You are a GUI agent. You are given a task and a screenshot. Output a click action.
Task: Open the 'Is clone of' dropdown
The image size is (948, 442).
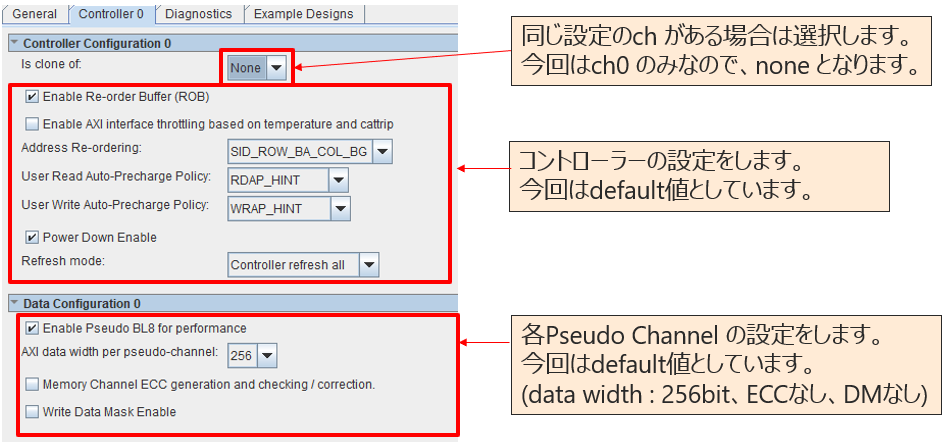(276, 67)
